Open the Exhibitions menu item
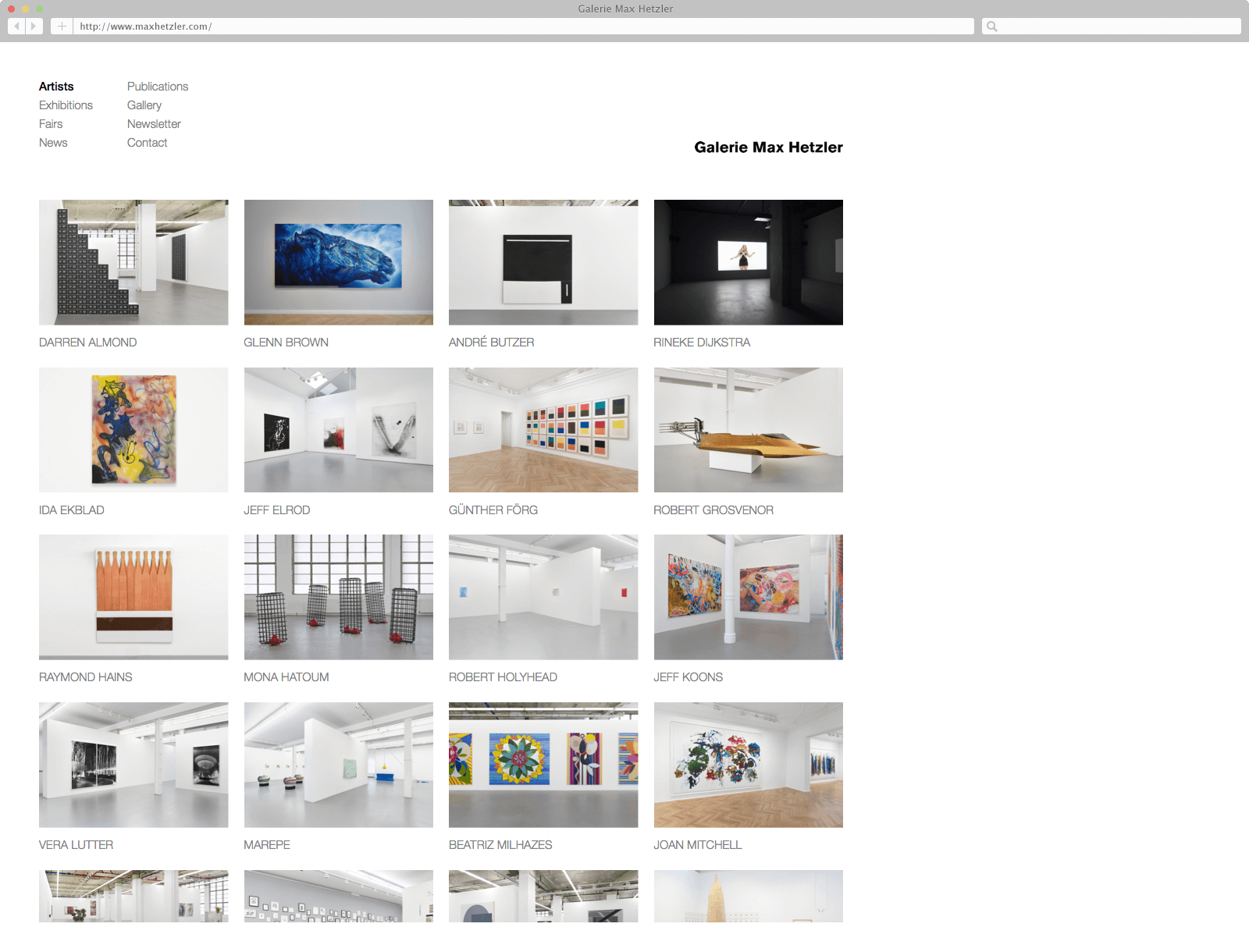This screenshot has width=1249, height=952. click(66, 105)
